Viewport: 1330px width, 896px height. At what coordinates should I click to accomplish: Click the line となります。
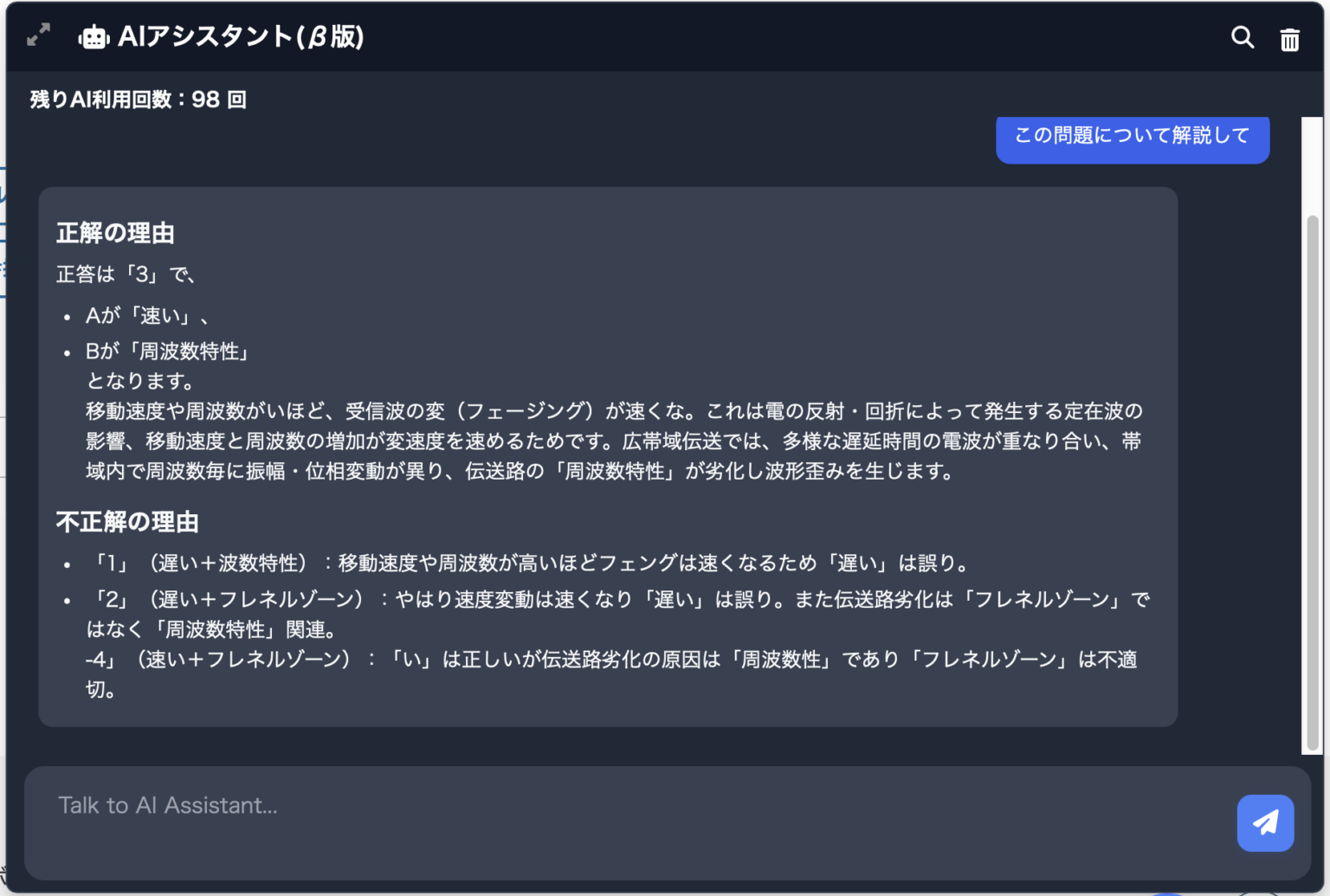point(141,381)
